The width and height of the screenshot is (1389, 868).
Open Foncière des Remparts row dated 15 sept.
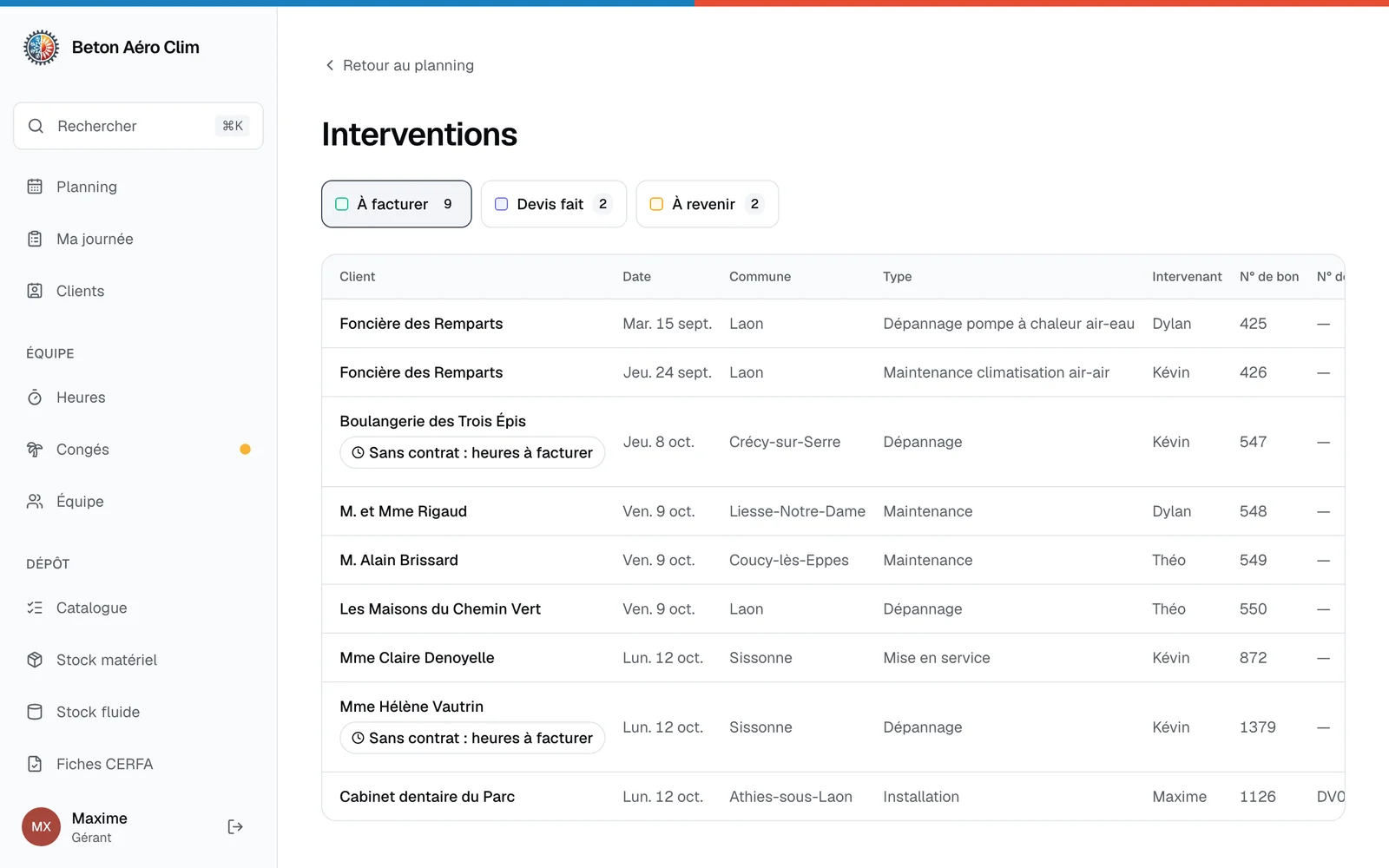pyautogui.click(x=833, y=324)
